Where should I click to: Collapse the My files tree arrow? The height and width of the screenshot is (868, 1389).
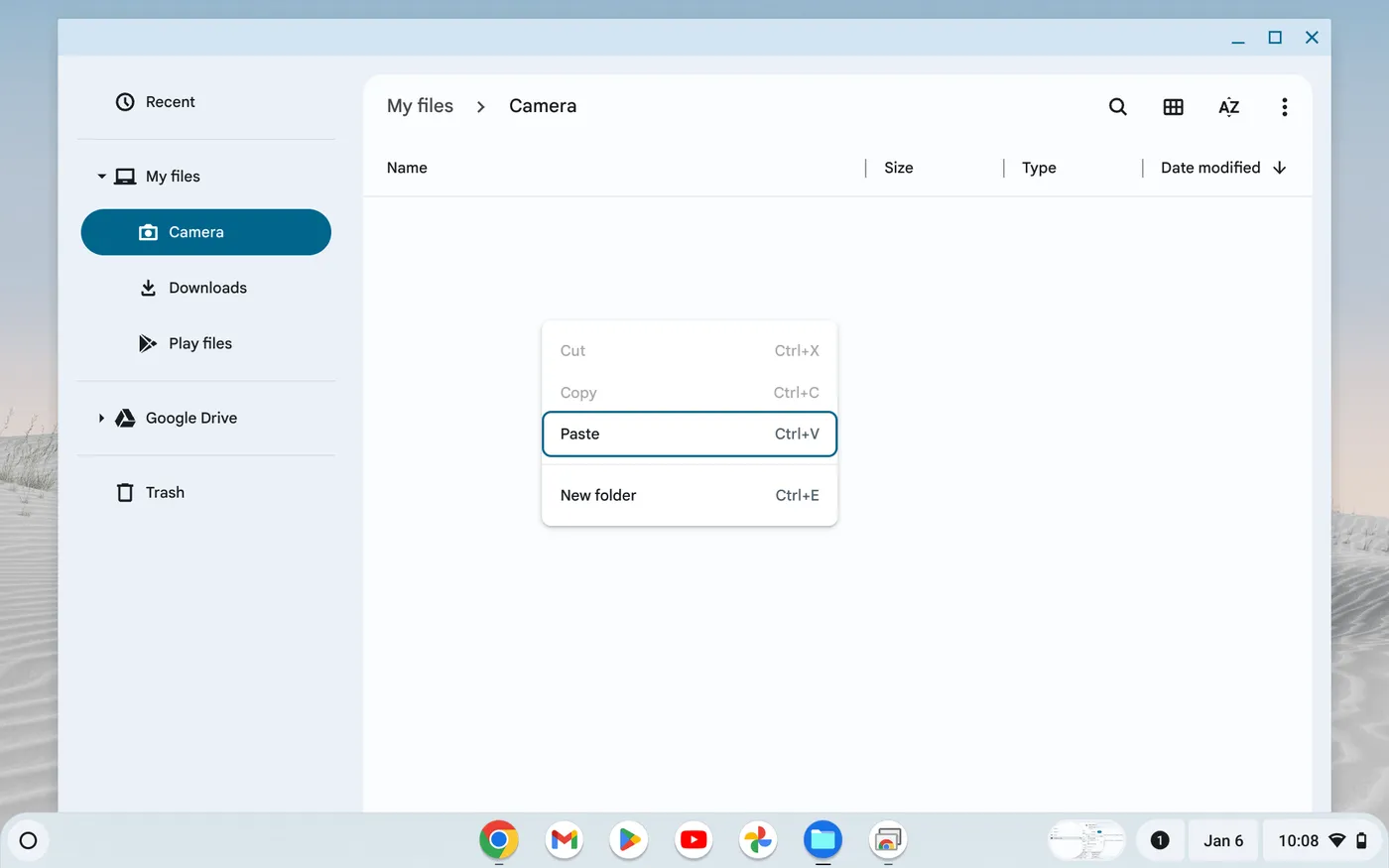tap(101, 177)
